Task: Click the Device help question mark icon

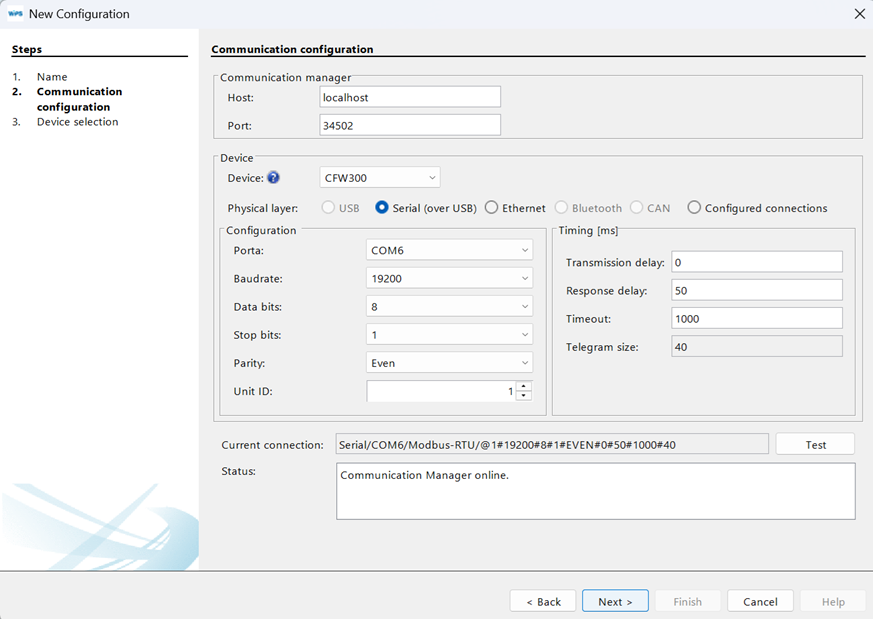Action: (275, 177)
